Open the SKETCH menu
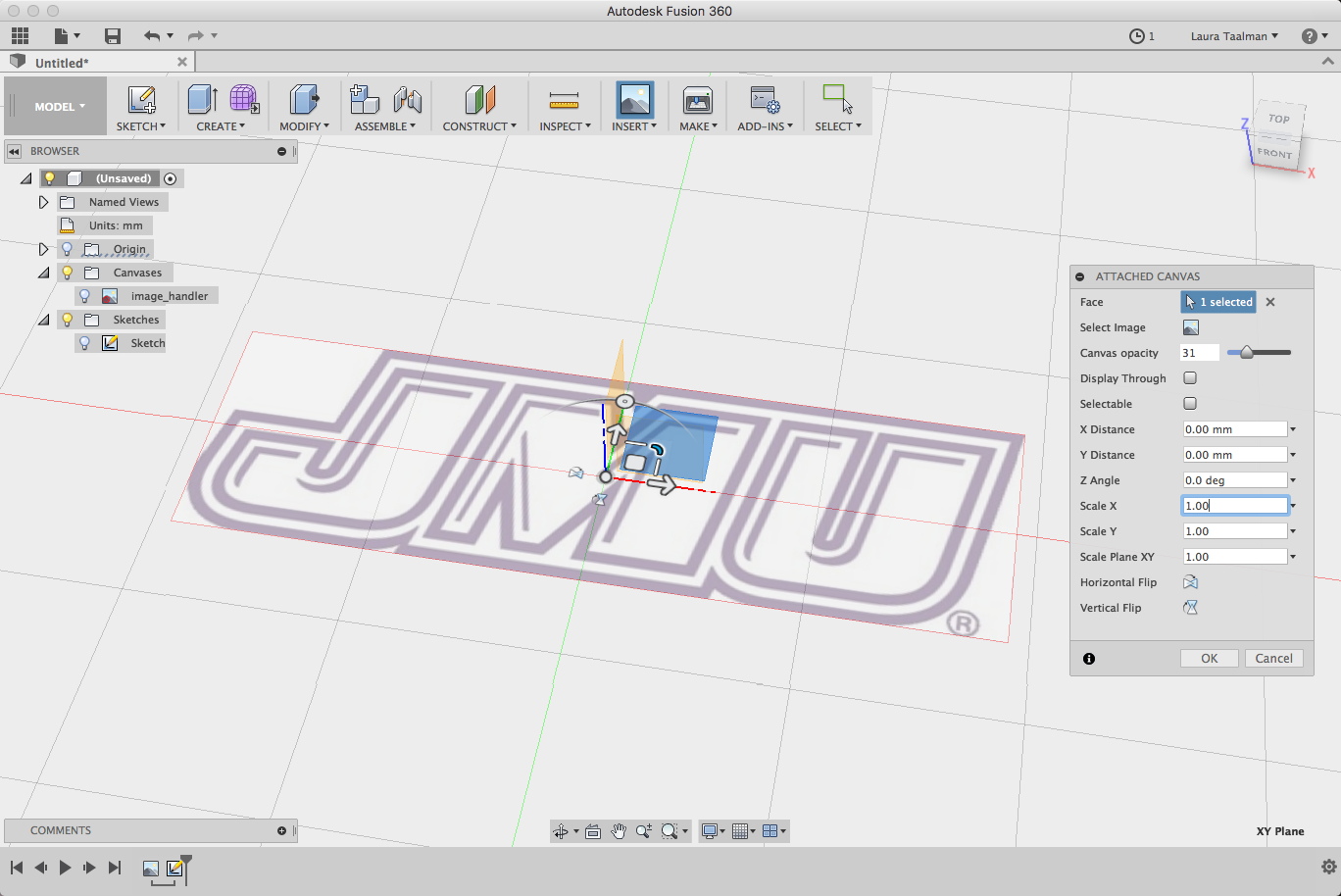Image resolution: width=1341 pixels, height=896 pixels. click(141, 126)
